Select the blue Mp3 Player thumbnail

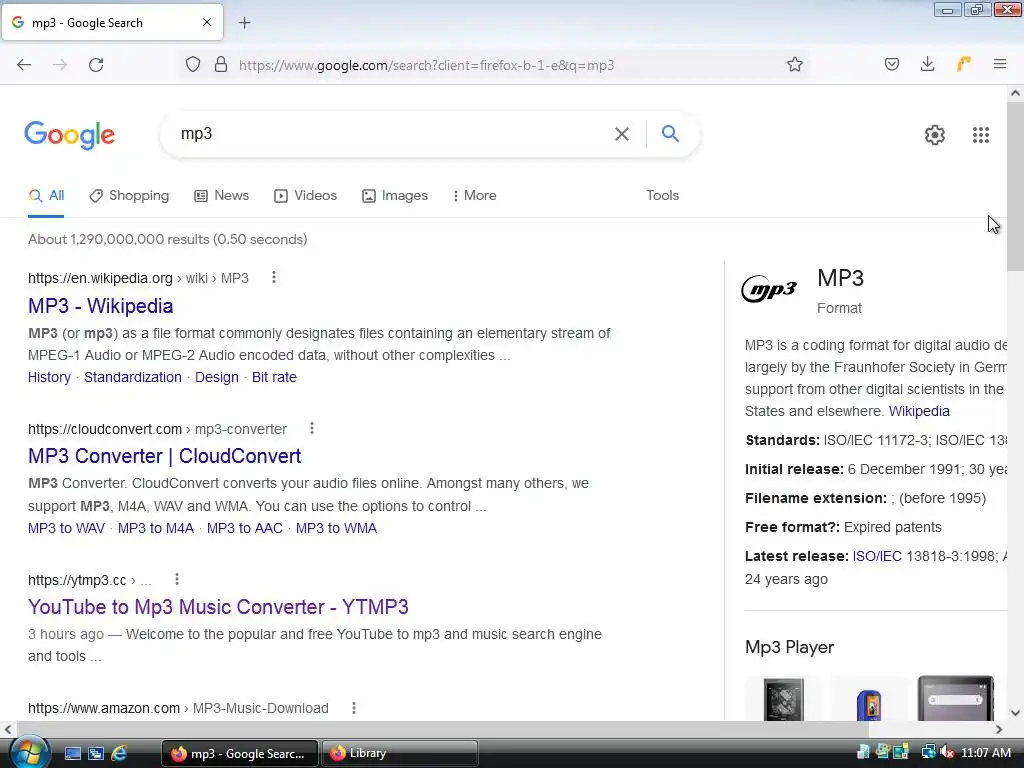(869, 699)
